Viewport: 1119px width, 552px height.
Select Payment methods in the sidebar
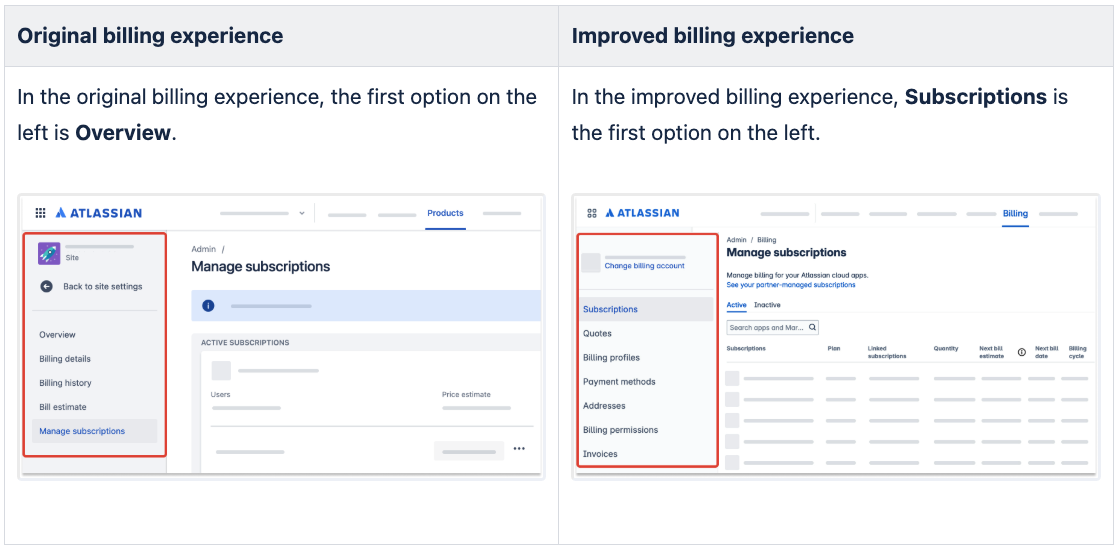pos(619,382)
